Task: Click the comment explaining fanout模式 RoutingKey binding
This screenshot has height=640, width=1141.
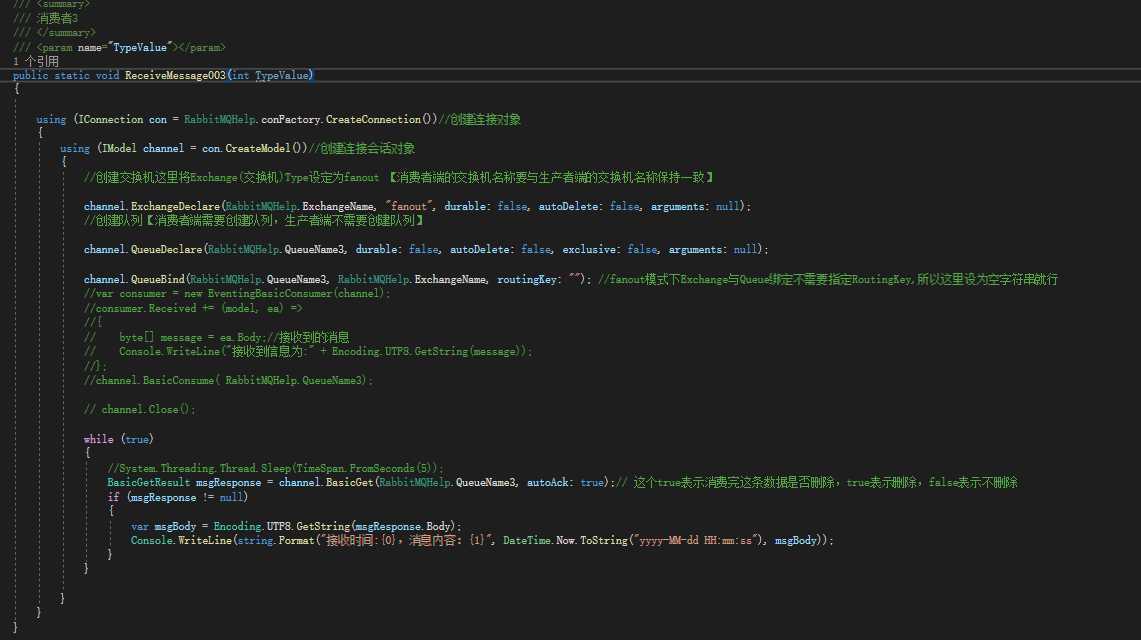Action: pyautogui.click(x=827, y=279)
